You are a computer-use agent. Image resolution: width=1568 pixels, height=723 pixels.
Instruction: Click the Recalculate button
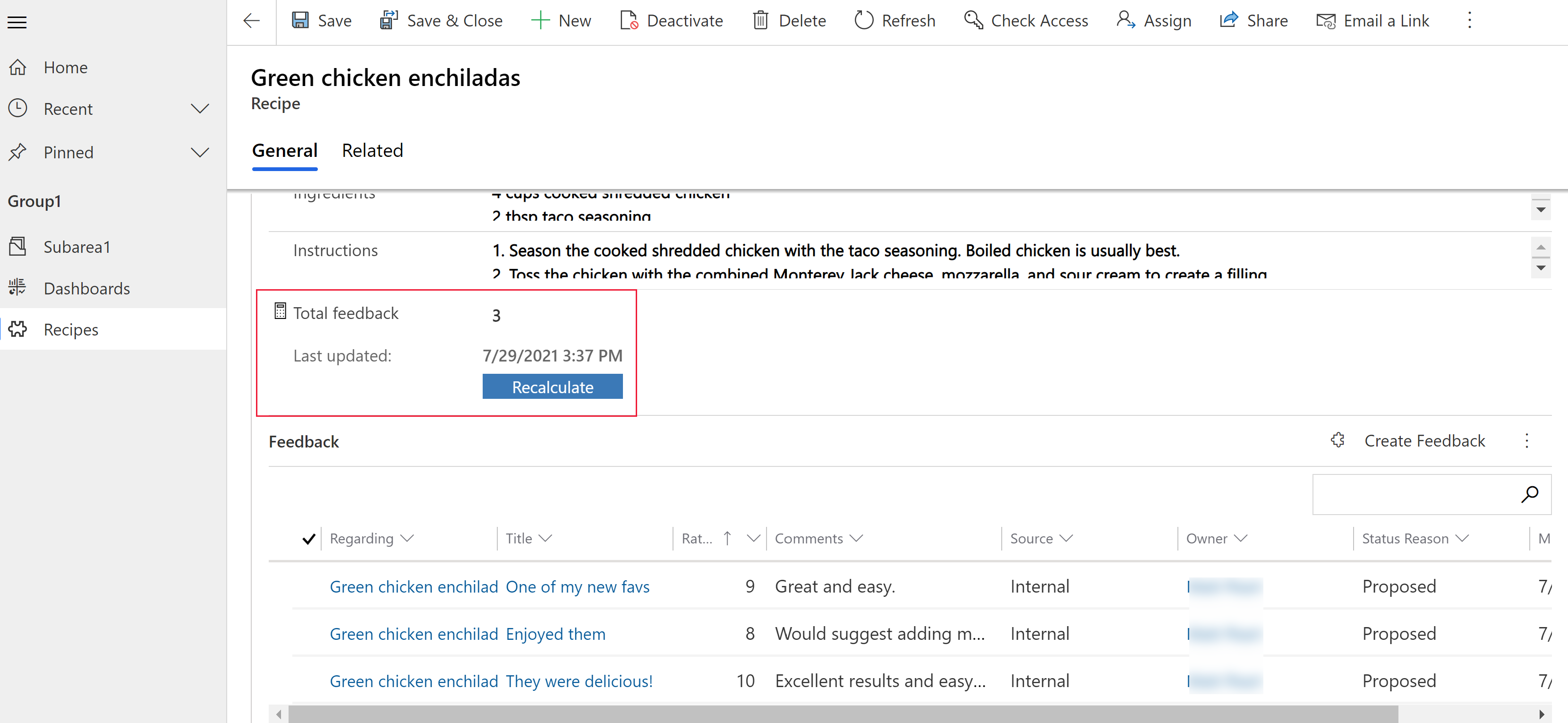coord(553,388)
